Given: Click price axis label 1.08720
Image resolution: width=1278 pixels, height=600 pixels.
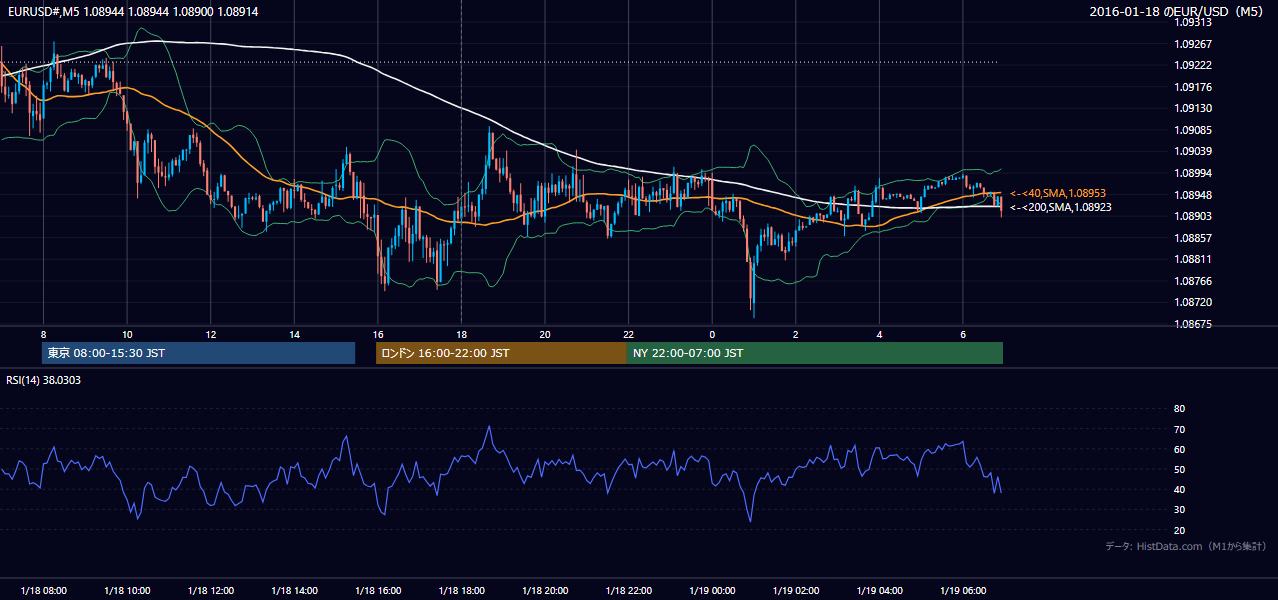Looking at the screenshot, I should point(1192,302).
